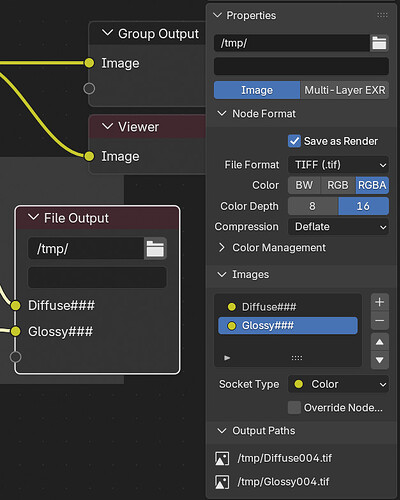Toggle Save as Render checkbox
Image resolution: width=400 pixels, height=500 pixels.
point(294,141)
